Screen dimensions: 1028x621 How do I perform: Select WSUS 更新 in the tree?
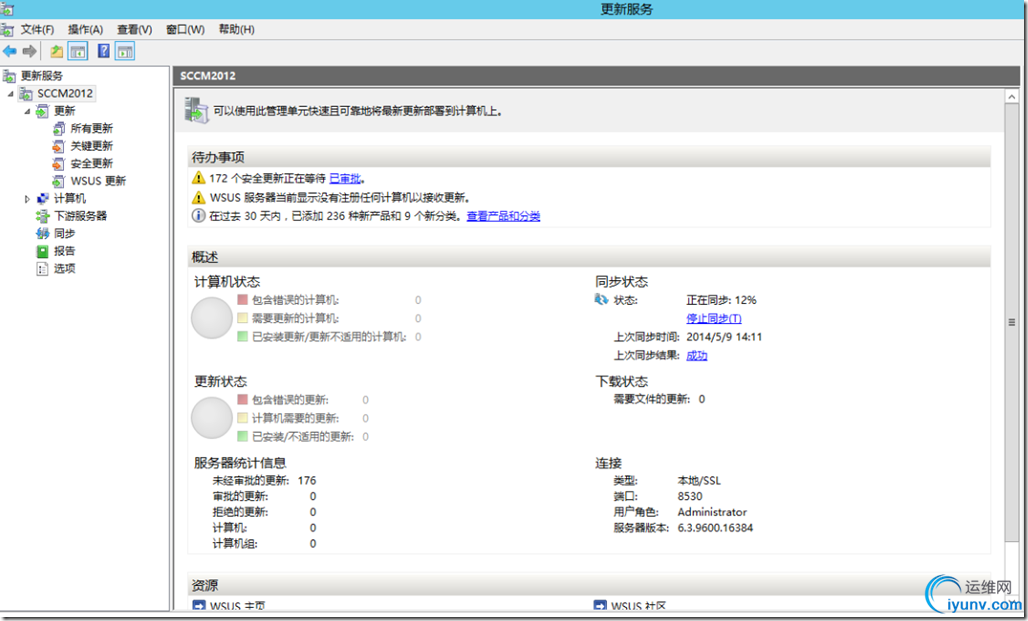coord(98,181)
